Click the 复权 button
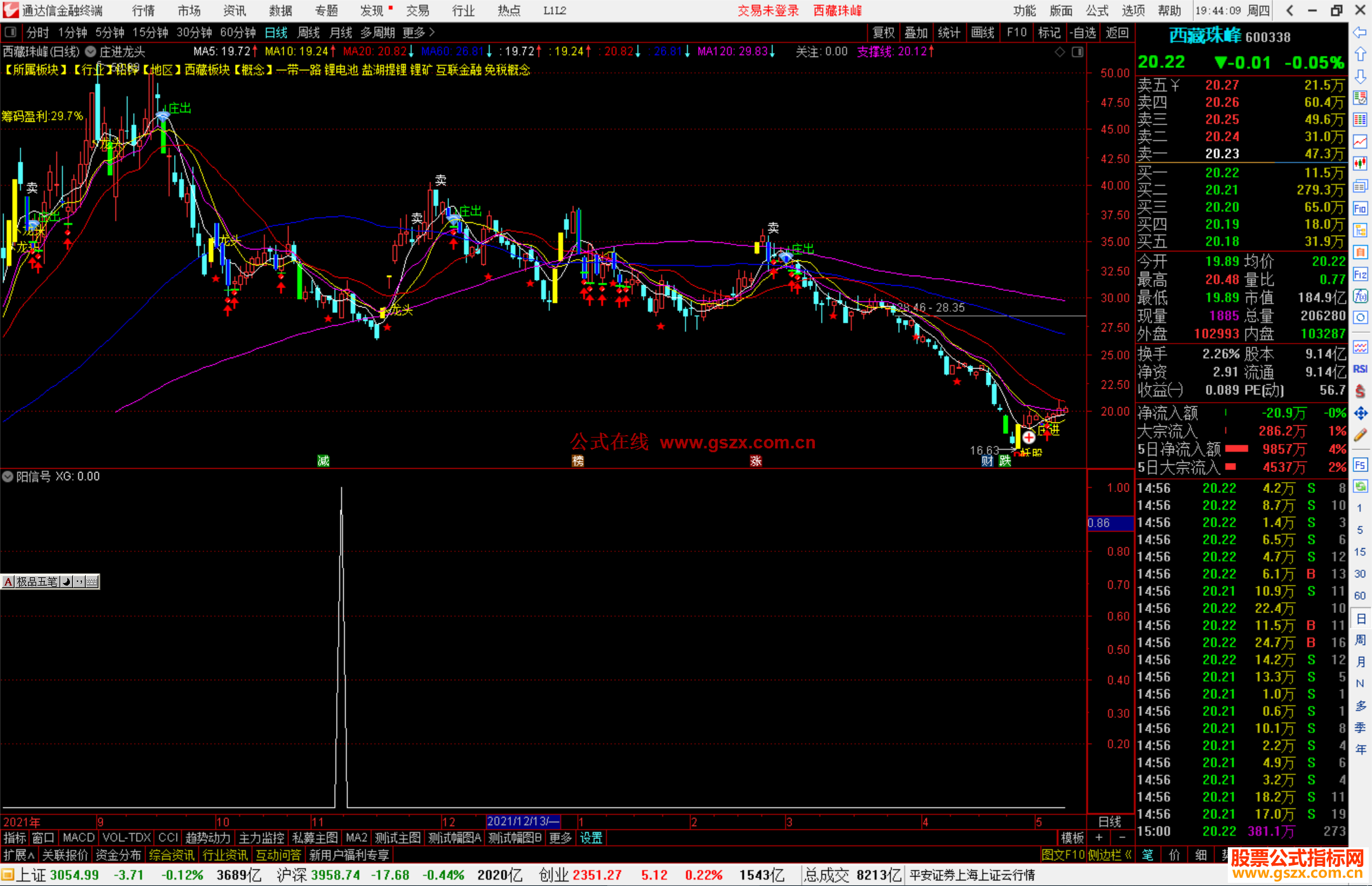Viewport: 1372px width, 886px height. [884, 32]
